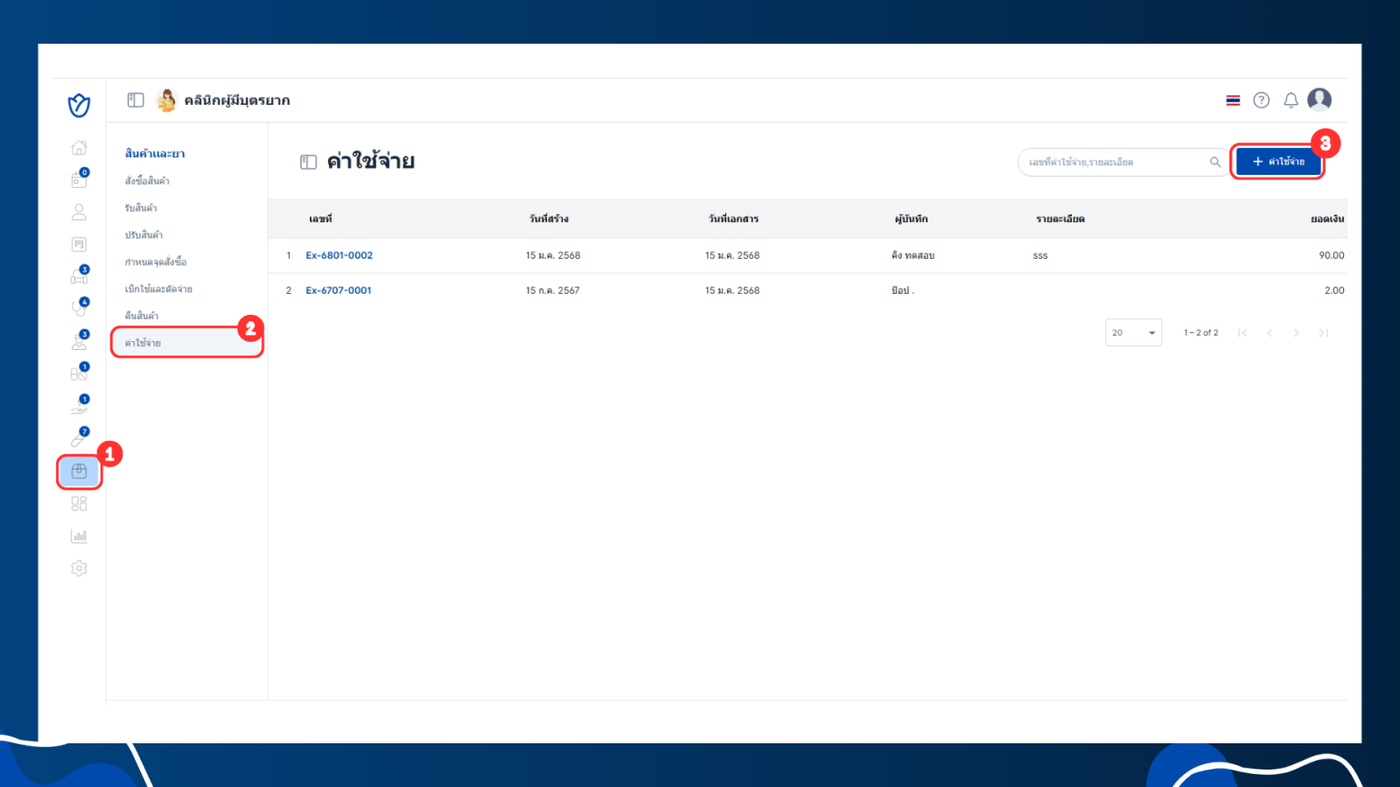
Task: Click the clinic avatar next to คลินิกผู้มีบุตรยาก
Action: (x=166, y=100)
